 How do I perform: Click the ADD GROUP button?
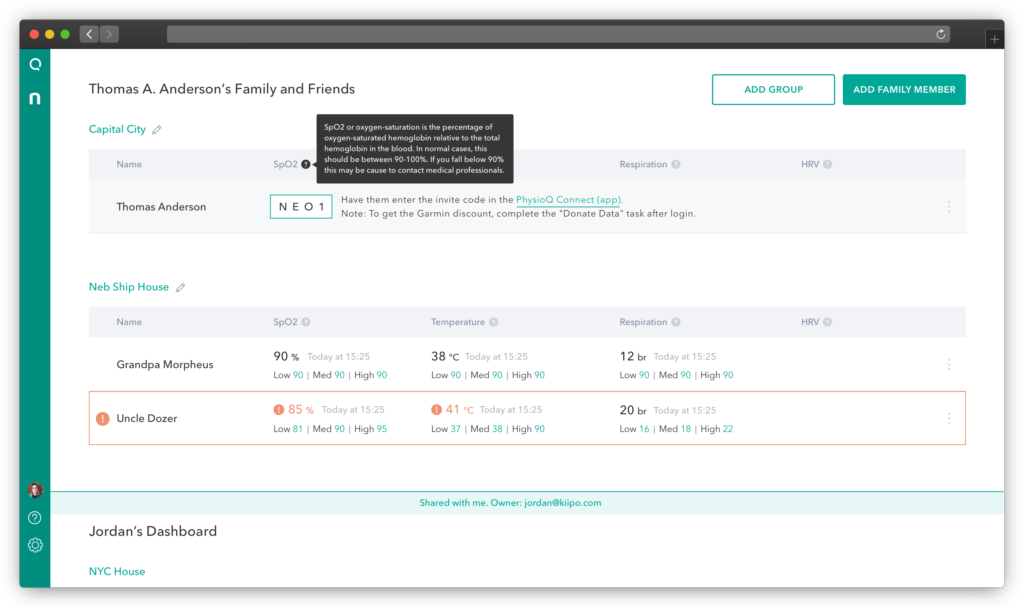[773, 90]
